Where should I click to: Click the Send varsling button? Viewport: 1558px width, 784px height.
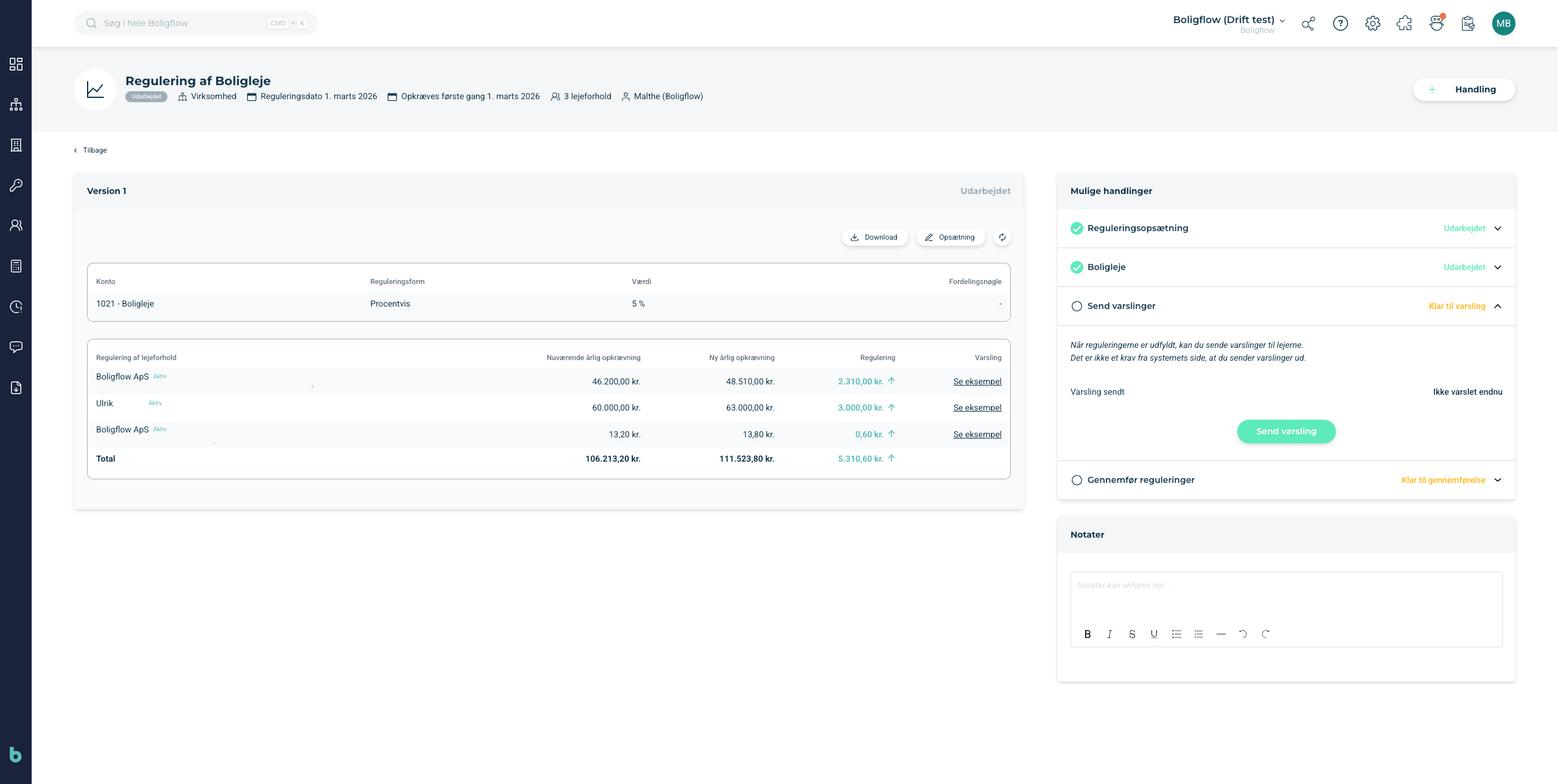[x=1286, y=431]
